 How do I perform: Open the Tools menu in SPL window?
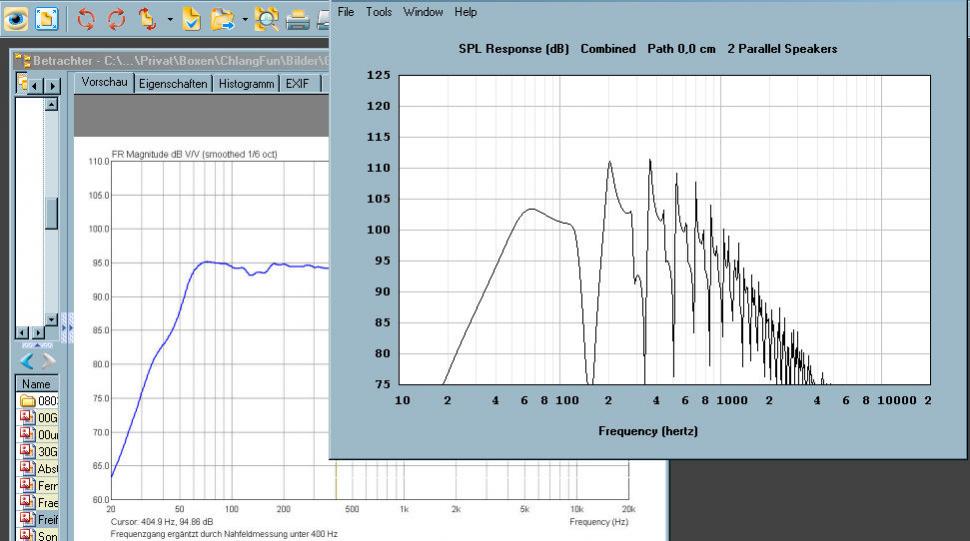379,12
